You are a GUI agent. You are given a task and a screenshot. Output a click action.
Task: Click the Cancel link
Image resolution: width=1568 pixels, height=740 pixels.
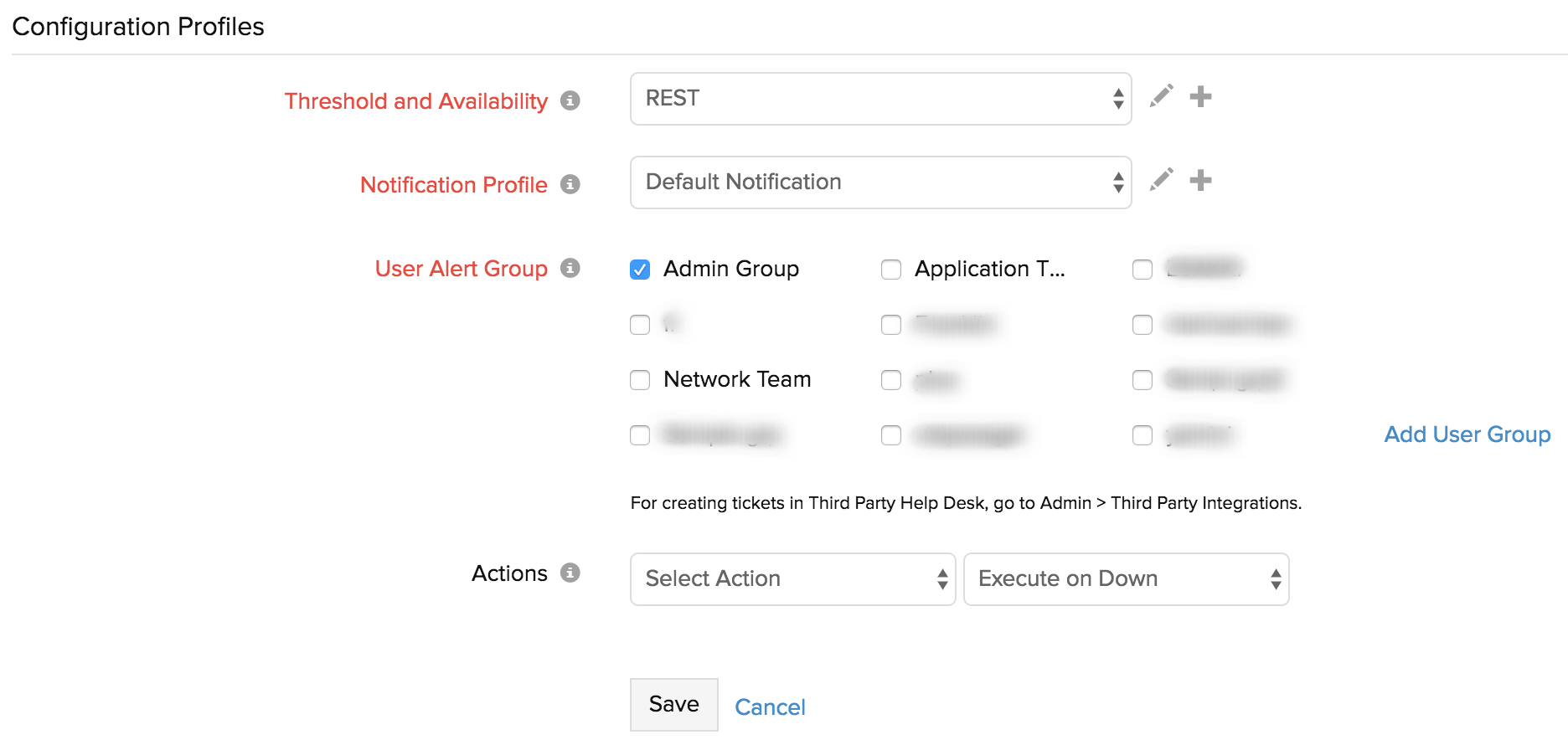click(x=770, y=707)
